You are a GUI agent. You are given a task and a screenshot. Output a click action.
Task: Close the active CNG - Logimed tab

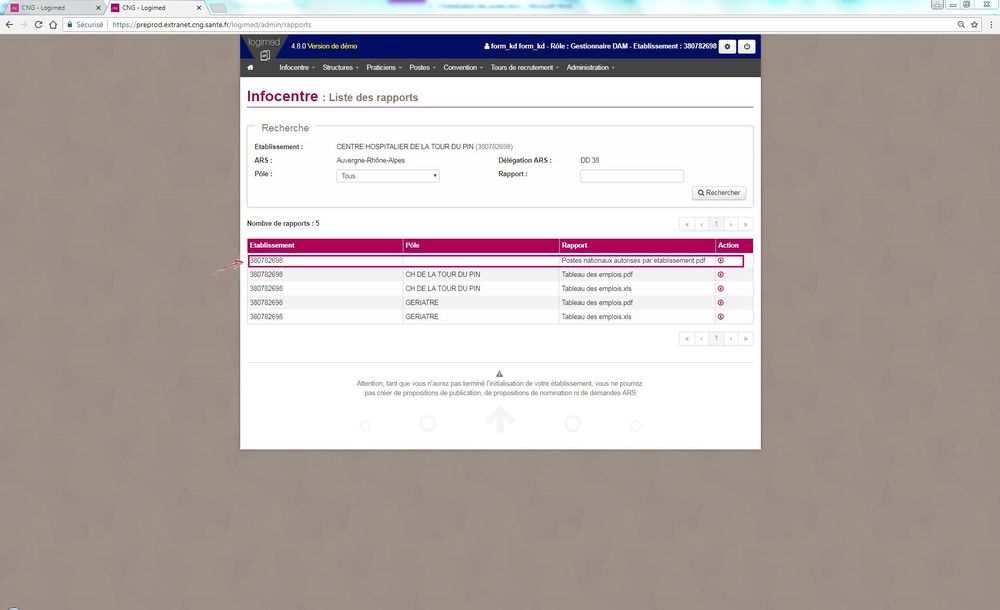click(x=199, y=8)
